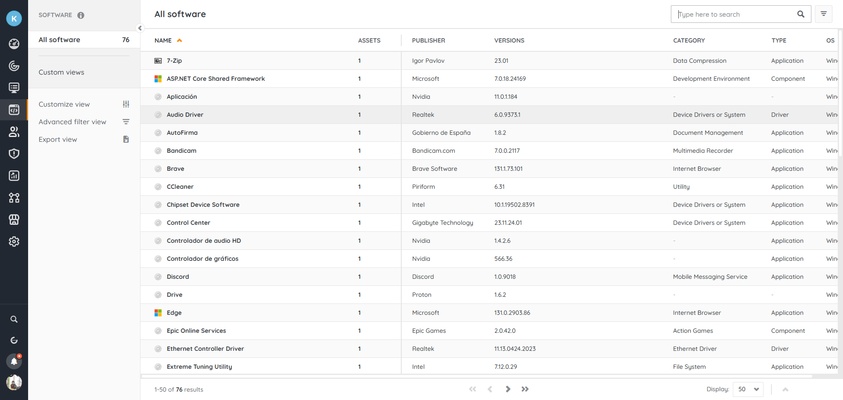Open the settings gear icon in sidebar

14,241
